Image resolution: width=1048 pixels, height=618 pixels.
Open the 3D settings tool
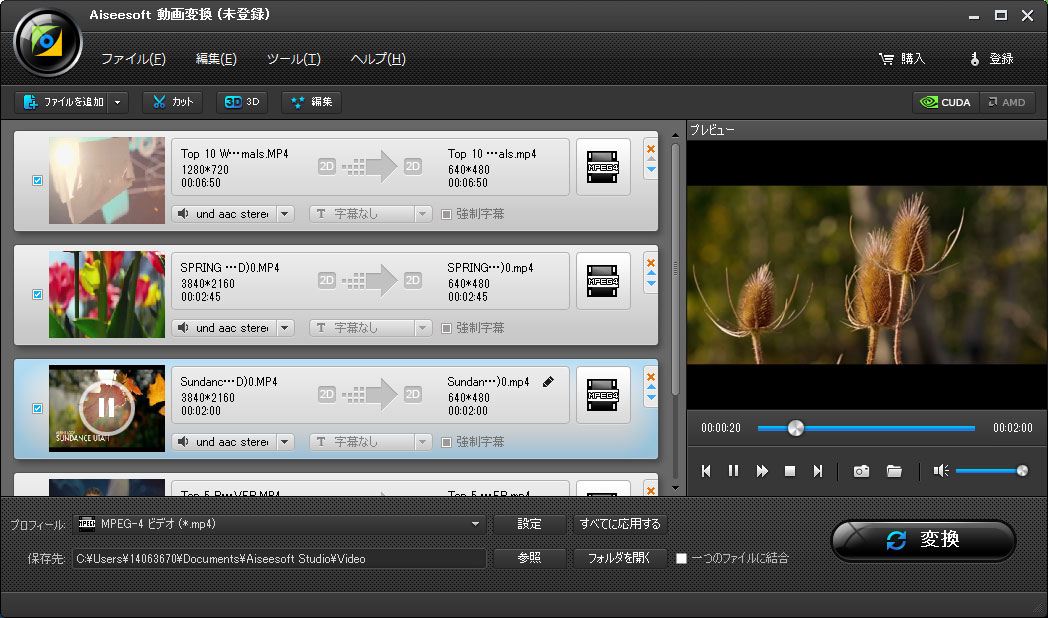[x=242, y=102]
